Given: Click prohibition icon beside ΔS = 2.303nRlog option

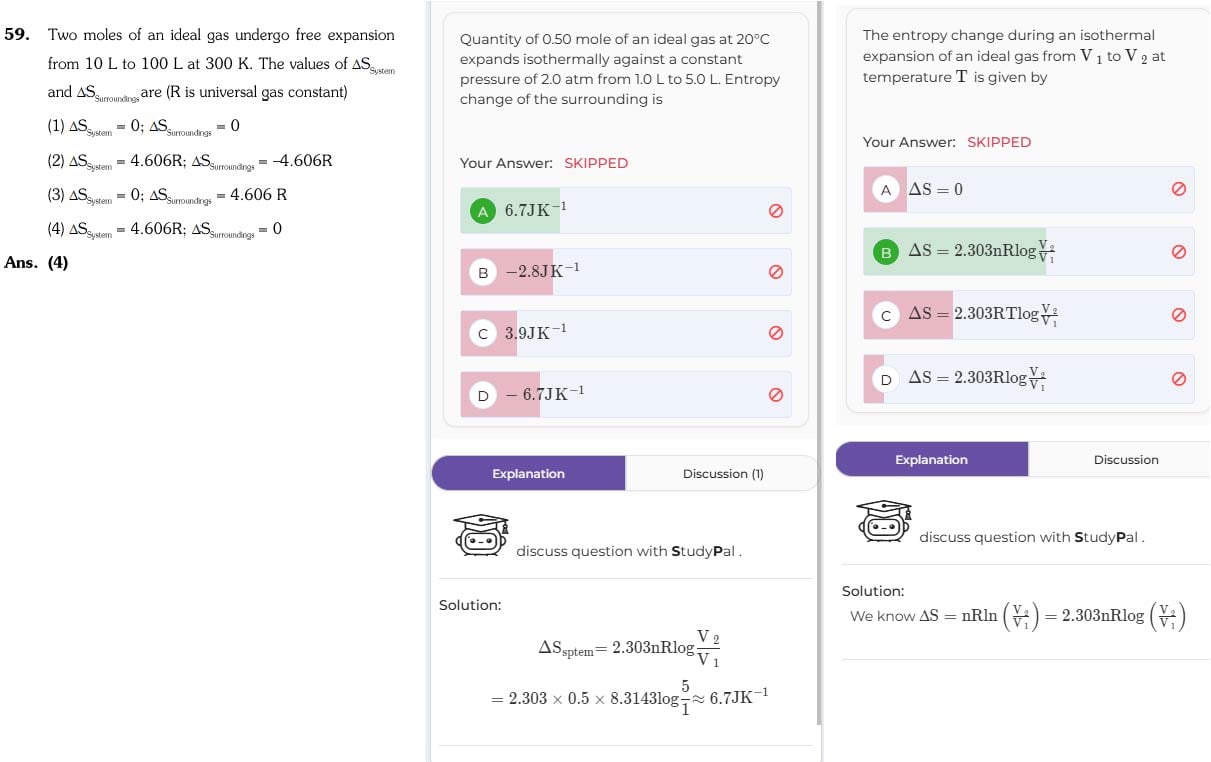Looking at the screenshot, I should 1178,252.
